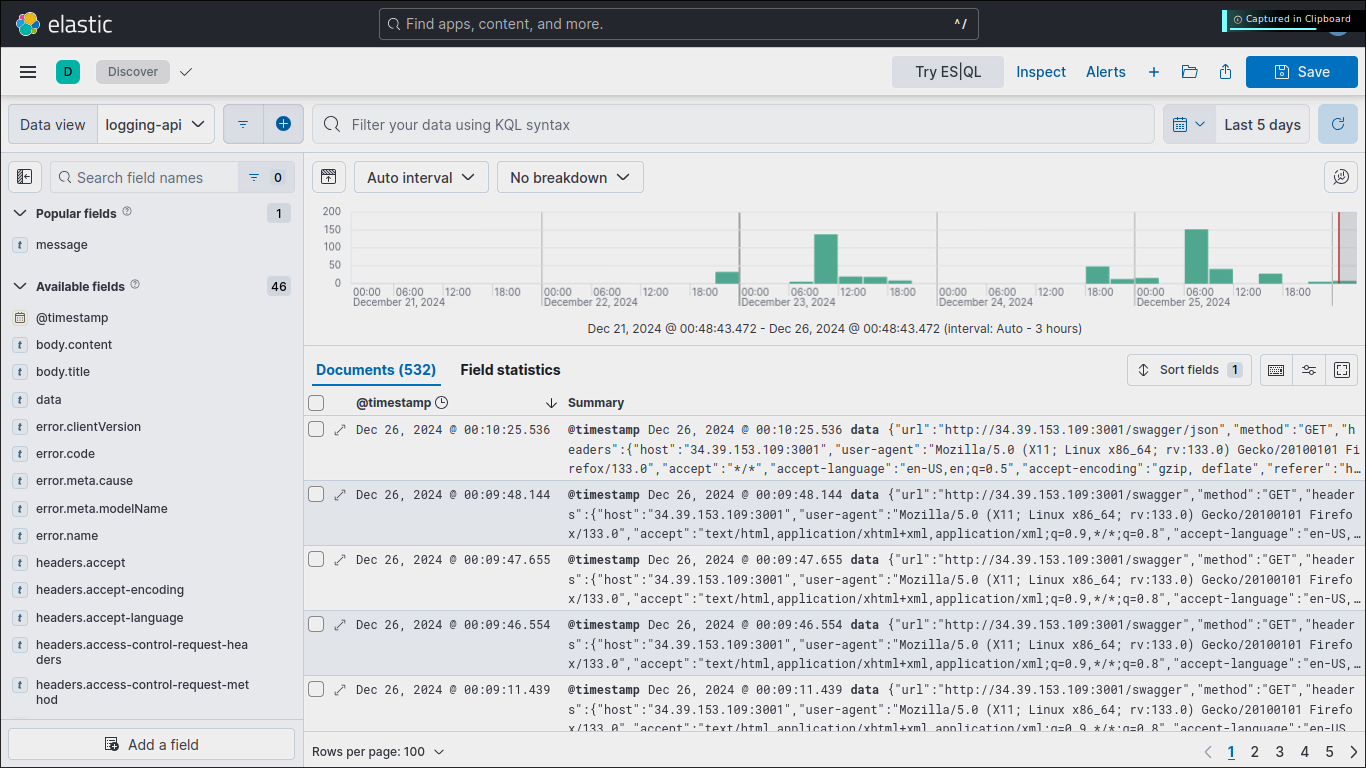Open the Rows per page selector
The width and height of the screenshot is (1366, 768).
377,751
